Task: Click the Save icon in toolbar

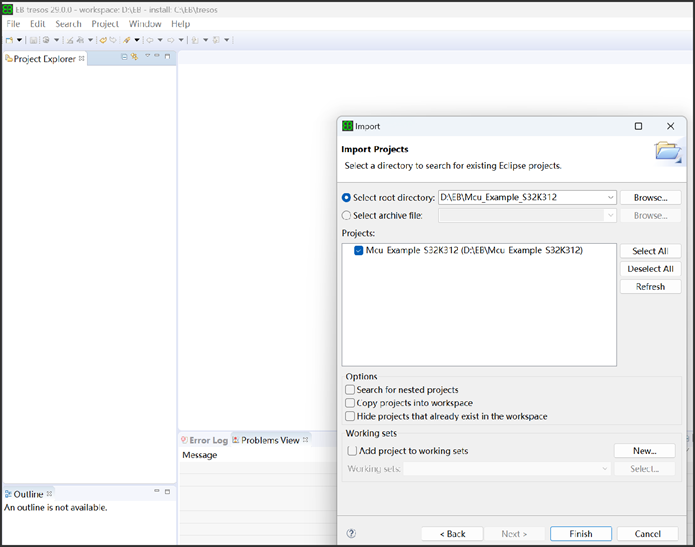Action: click(x=33, y=40)
